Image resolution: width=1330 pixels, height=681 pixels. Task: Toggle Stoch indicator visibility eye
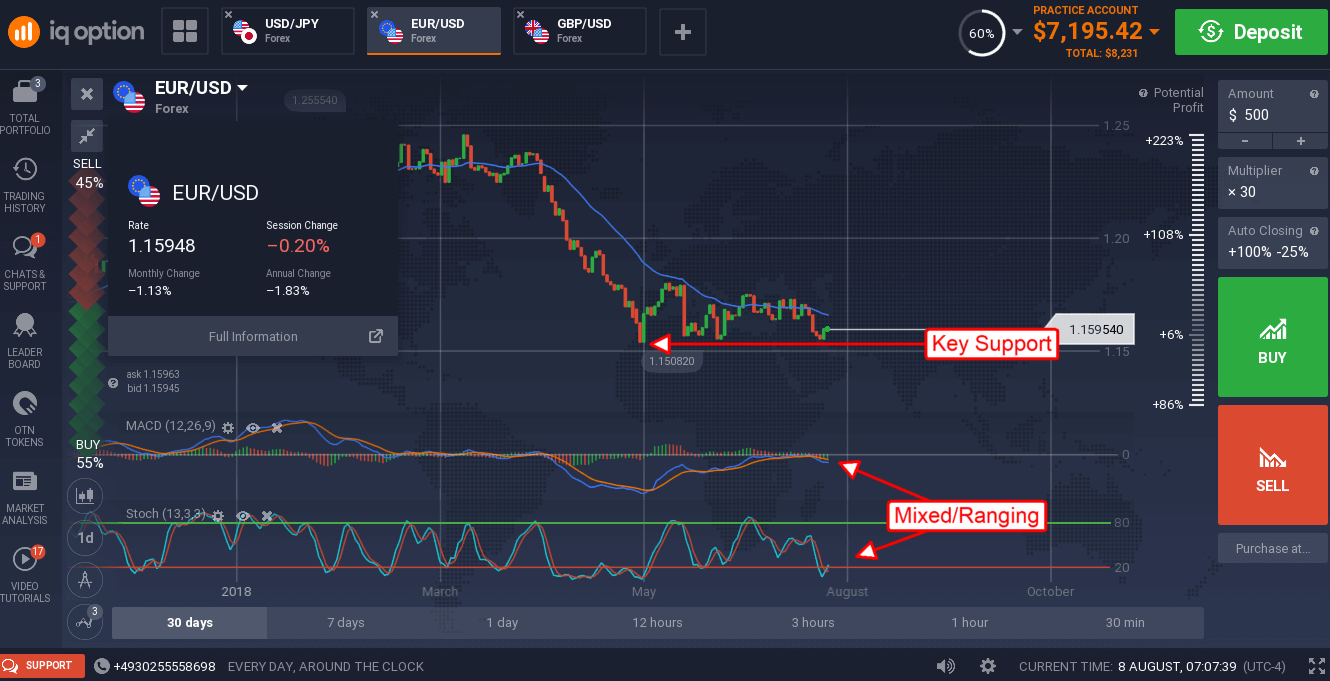pyautogui.click(x=242, y=516)
